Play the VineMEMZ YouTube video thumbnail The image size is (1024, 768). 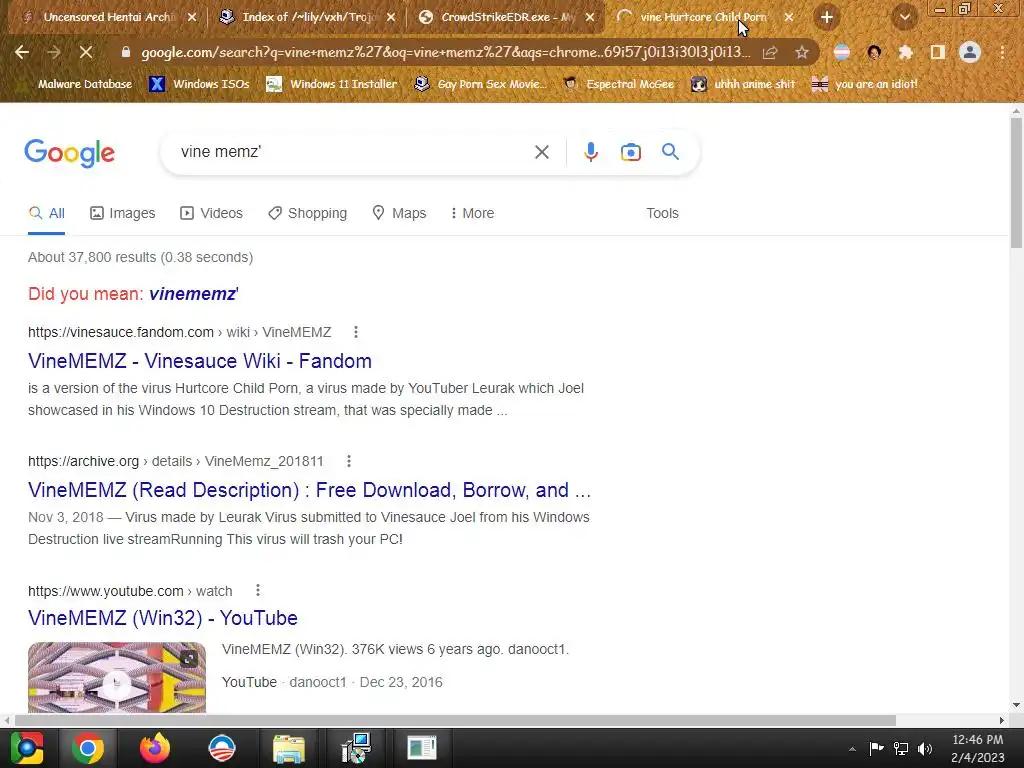pos(117,678)
